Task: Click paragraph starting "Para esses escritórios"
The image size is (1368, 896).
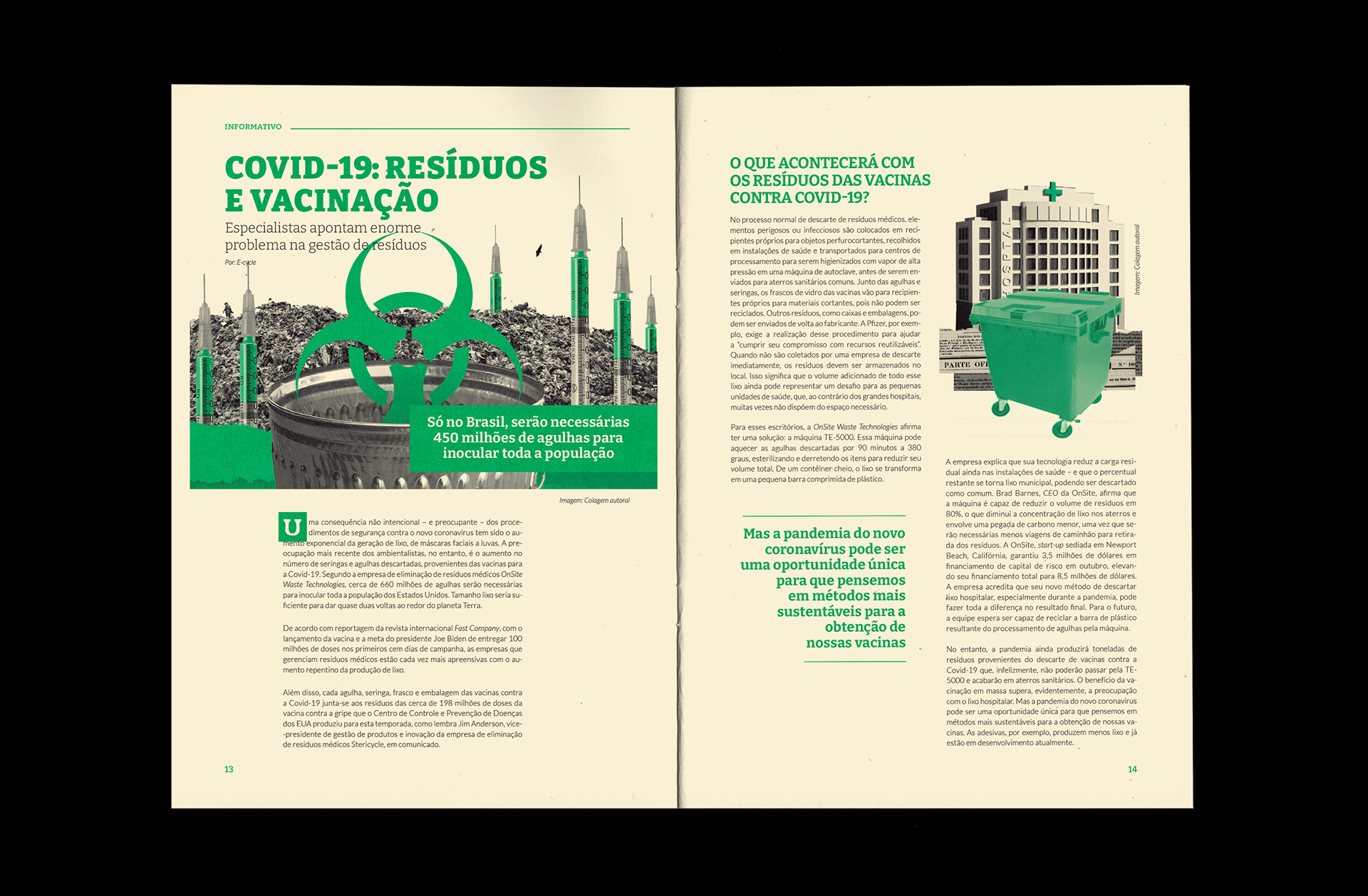Action: click(825, 453)
